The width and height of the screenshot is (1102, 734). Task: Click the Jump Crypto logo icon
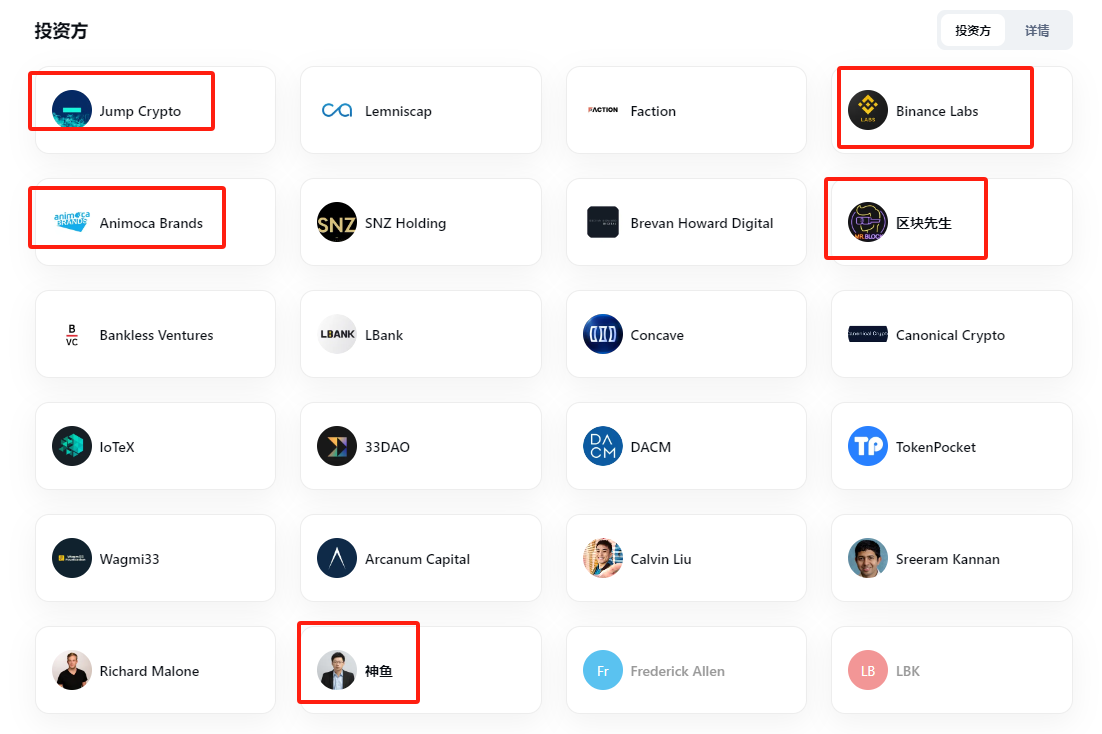pyautogui.click(x=72, y=110)
